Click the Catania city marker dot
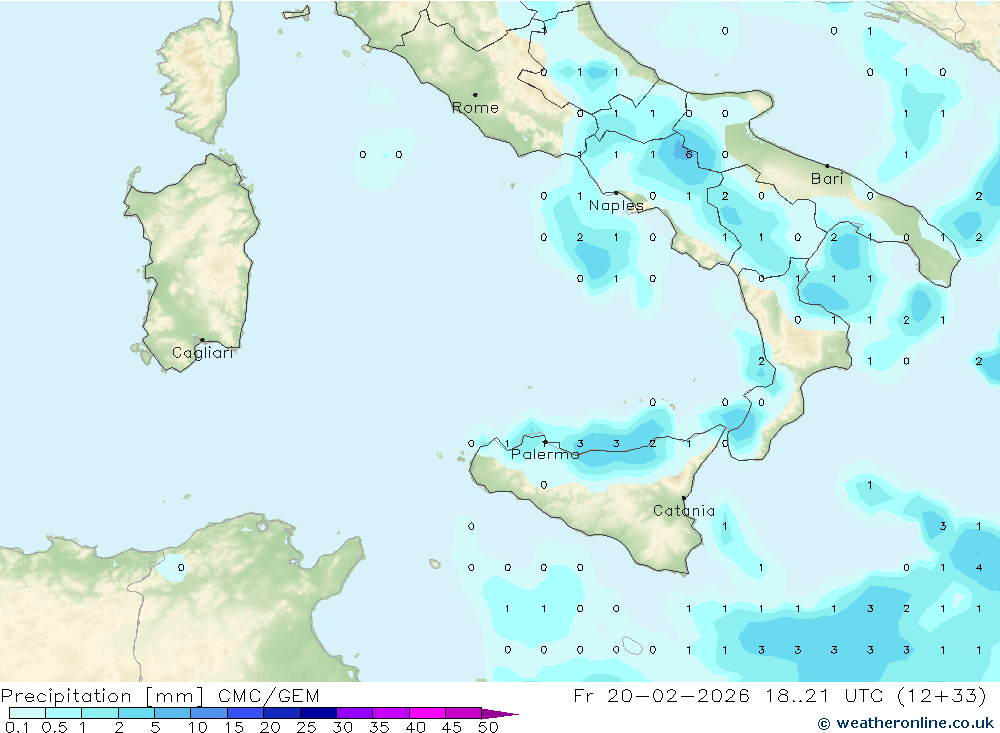The width and height of the screenshot is (1000, 733). pos(684,498)
